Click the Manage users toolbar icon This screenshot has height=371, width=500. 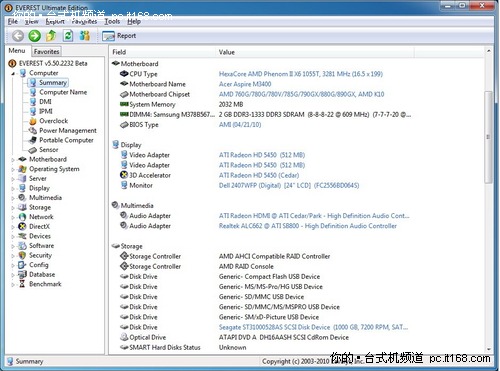(x=85, y=35)
